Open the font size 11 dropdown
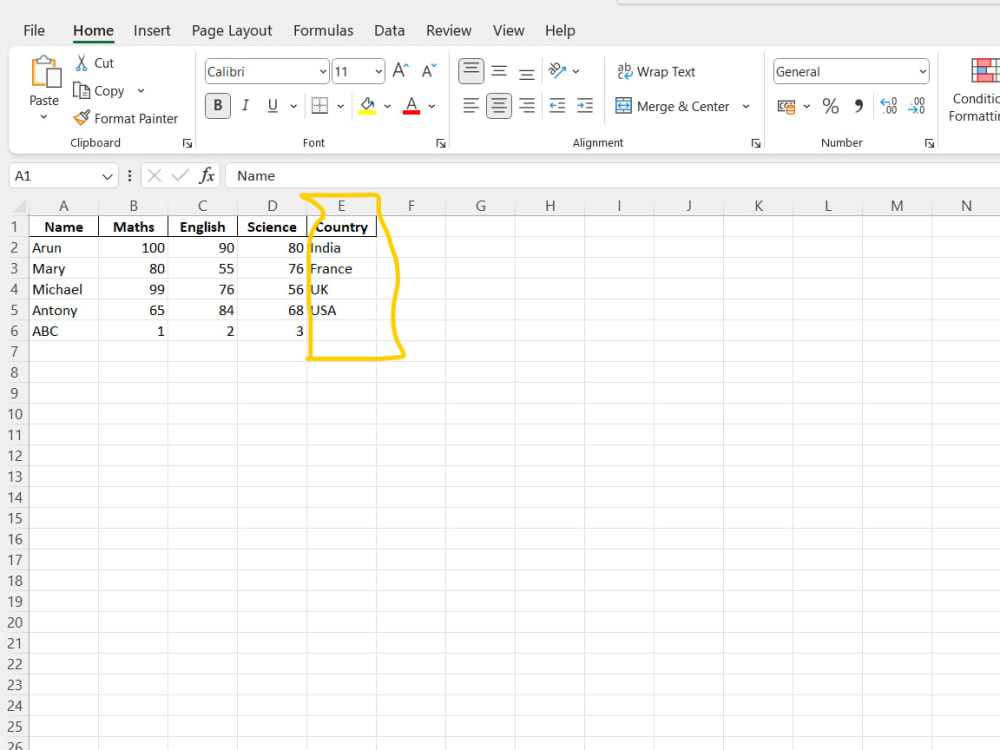 (378, 71)
